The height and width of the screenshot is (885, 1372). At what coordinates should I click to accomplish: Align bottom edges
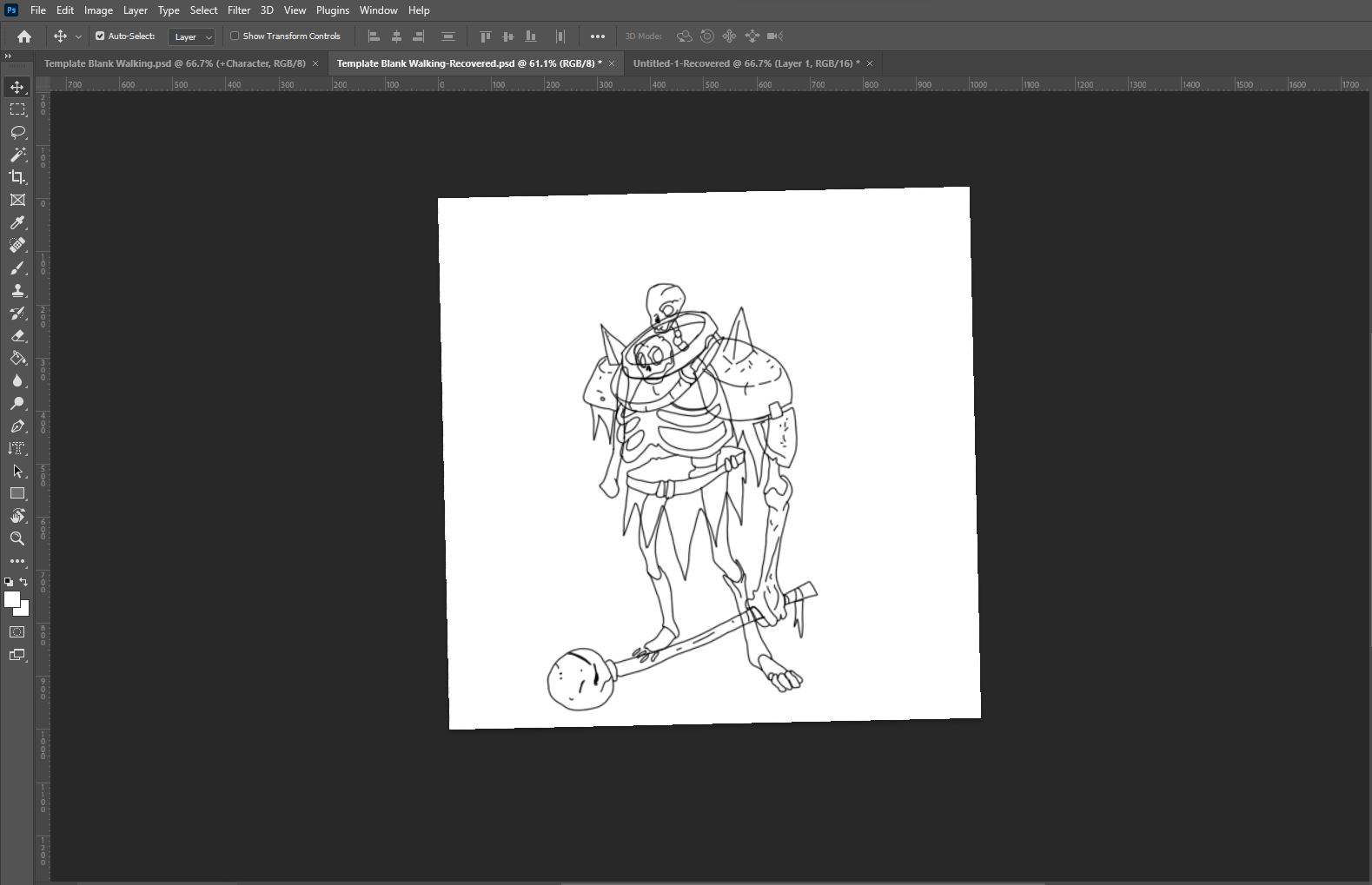531,36
